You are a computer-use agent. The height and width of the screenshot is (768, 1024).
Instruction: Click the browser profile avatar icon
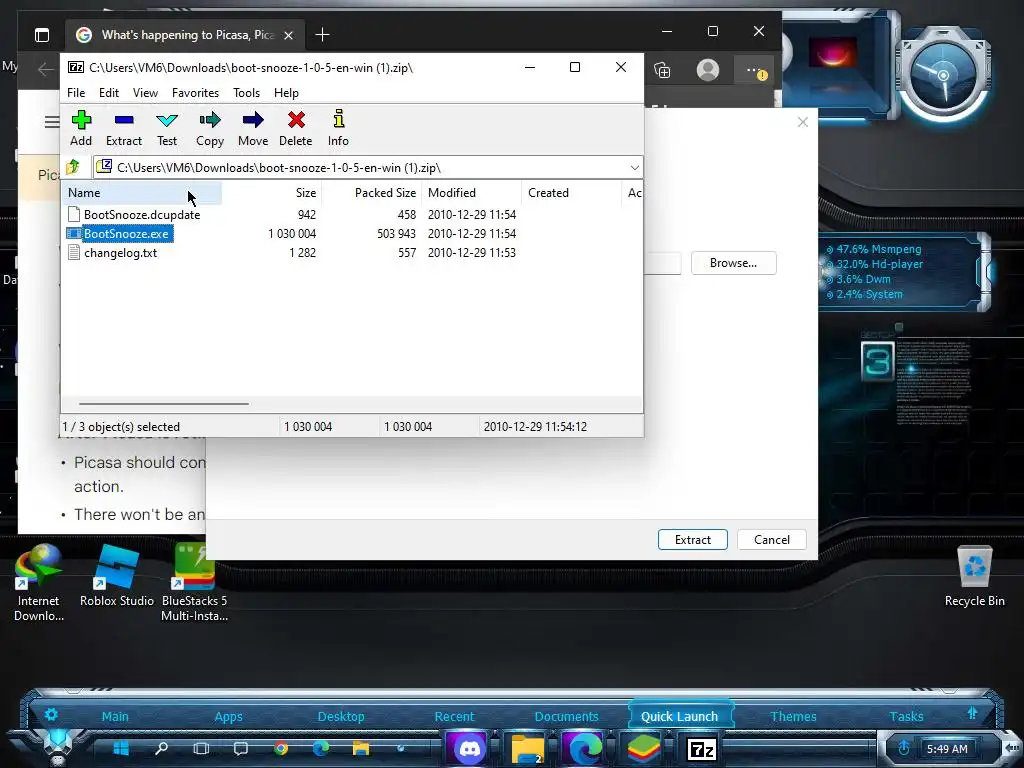pos(708,70)
